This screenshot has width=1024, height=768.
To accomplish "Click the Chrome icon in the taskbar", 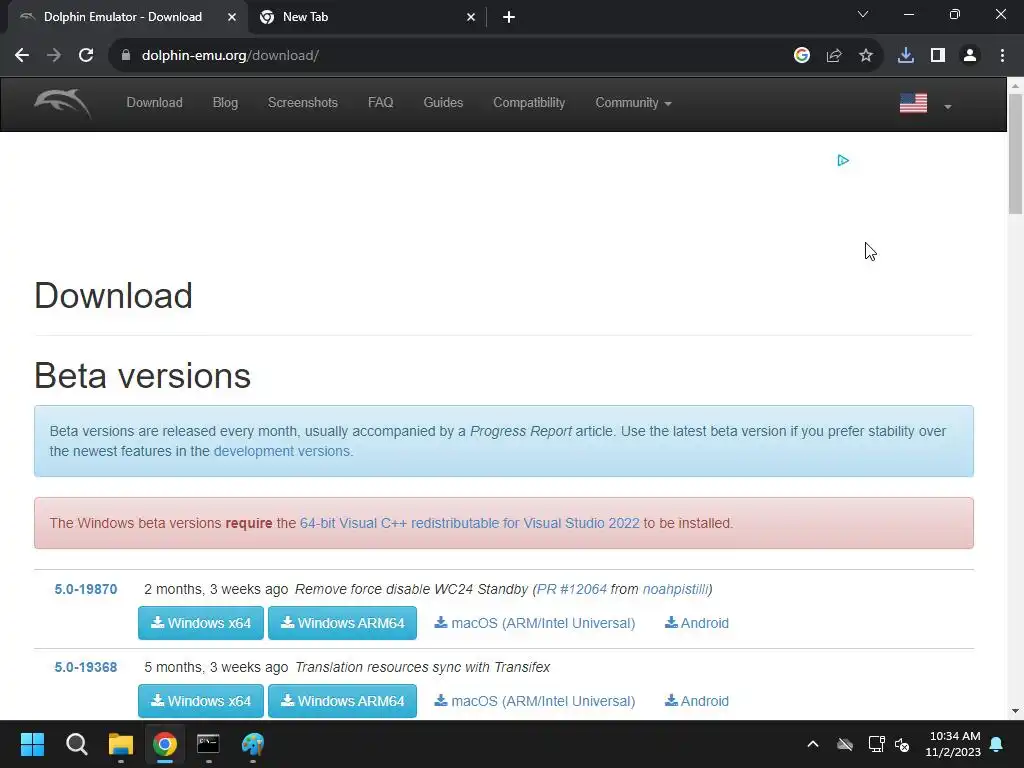I will (x=165, y=744).
